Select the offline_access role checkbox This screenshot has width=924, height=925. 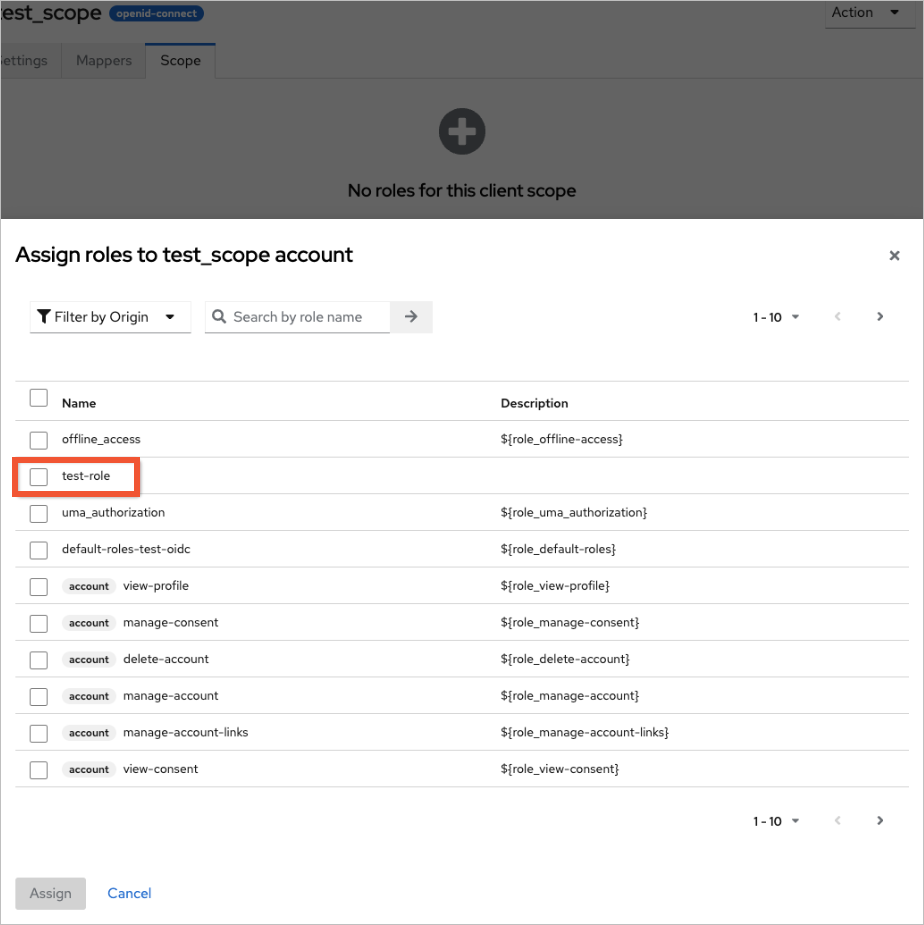(x=39, y=440)
